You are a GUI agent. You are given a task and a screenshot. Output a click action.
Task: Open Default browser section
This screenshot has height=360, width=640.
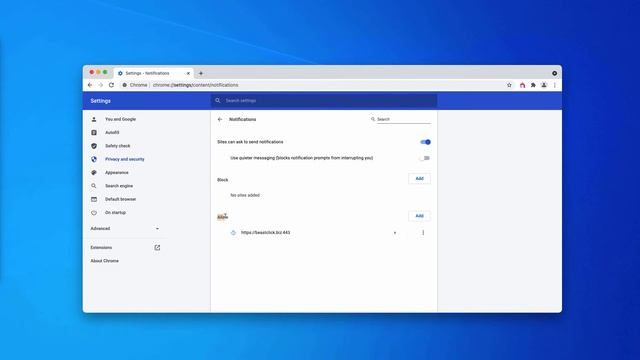coord(120,199)
